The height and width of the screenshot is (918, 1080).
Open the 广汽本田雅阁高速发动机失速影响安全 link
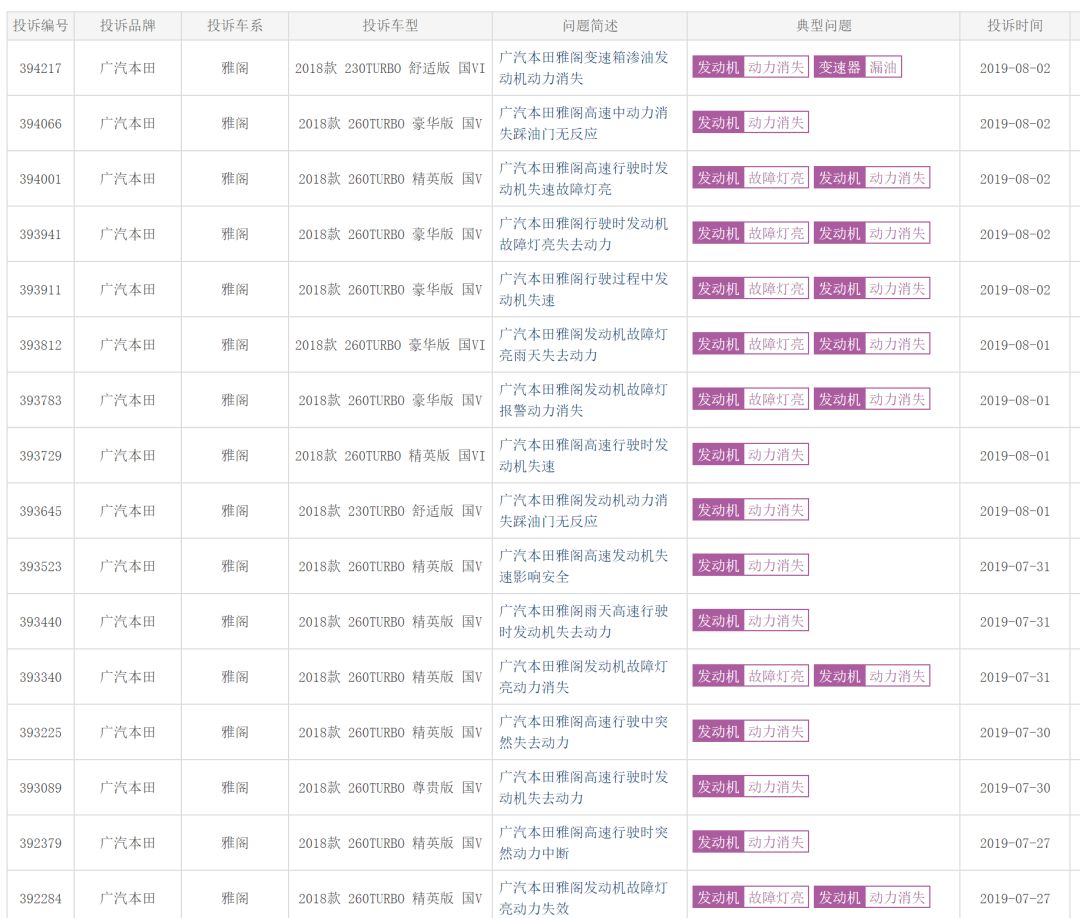(583, 565)
